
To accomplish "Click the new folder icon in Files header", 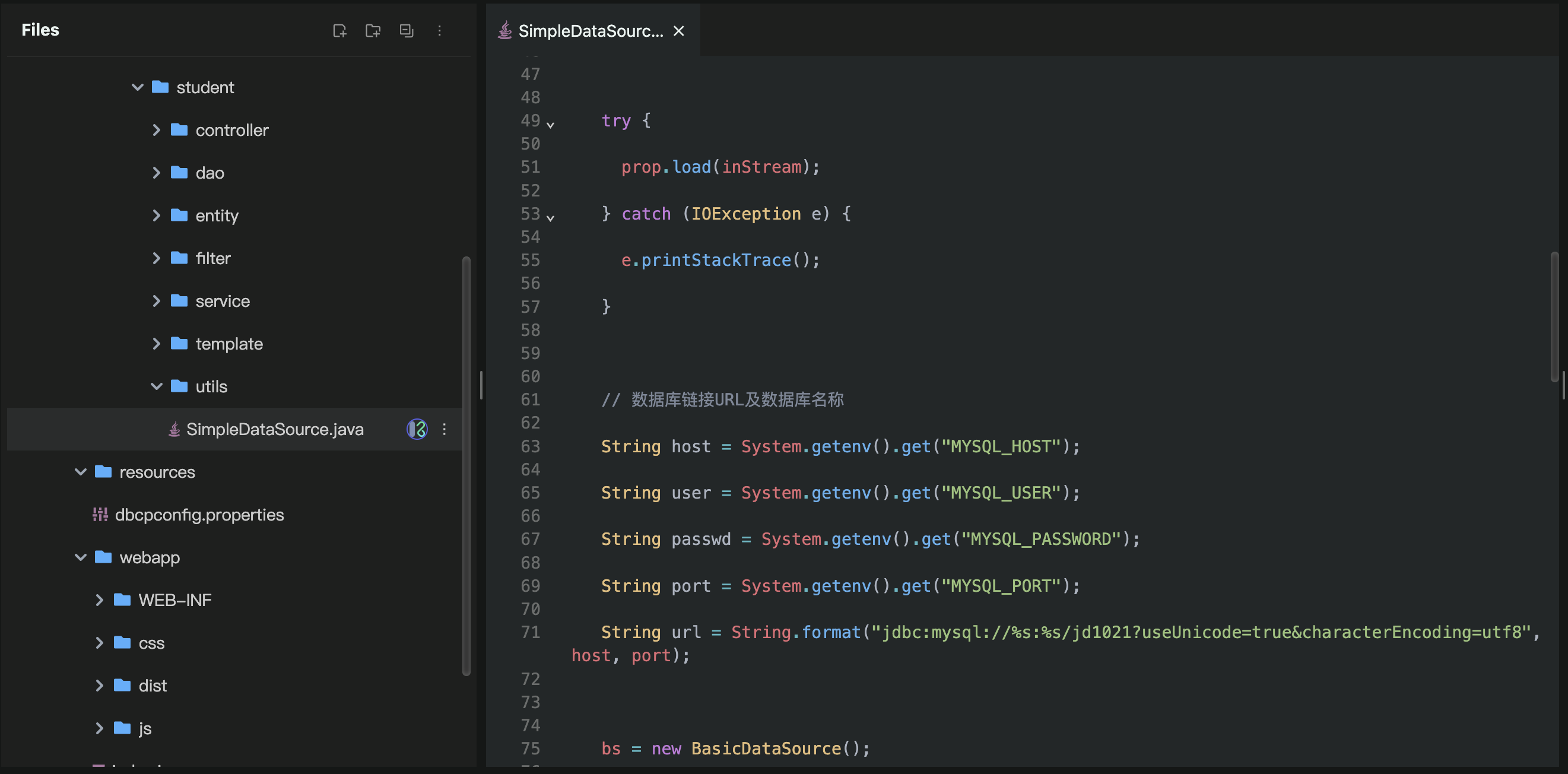I will click(x=373, y=30).
